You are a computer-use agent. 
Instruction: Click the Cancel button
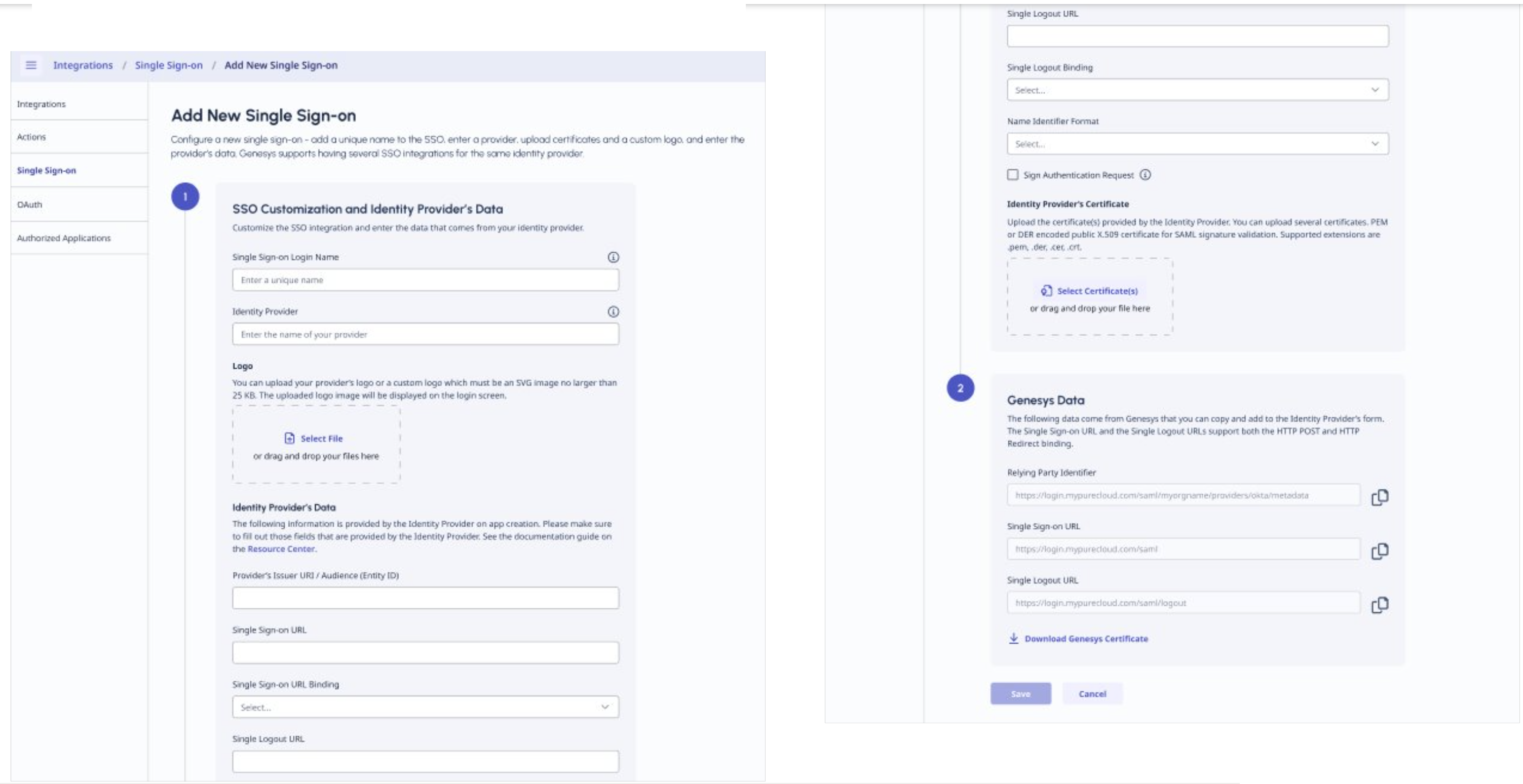pyautogui.click(x=1092, y=694)
